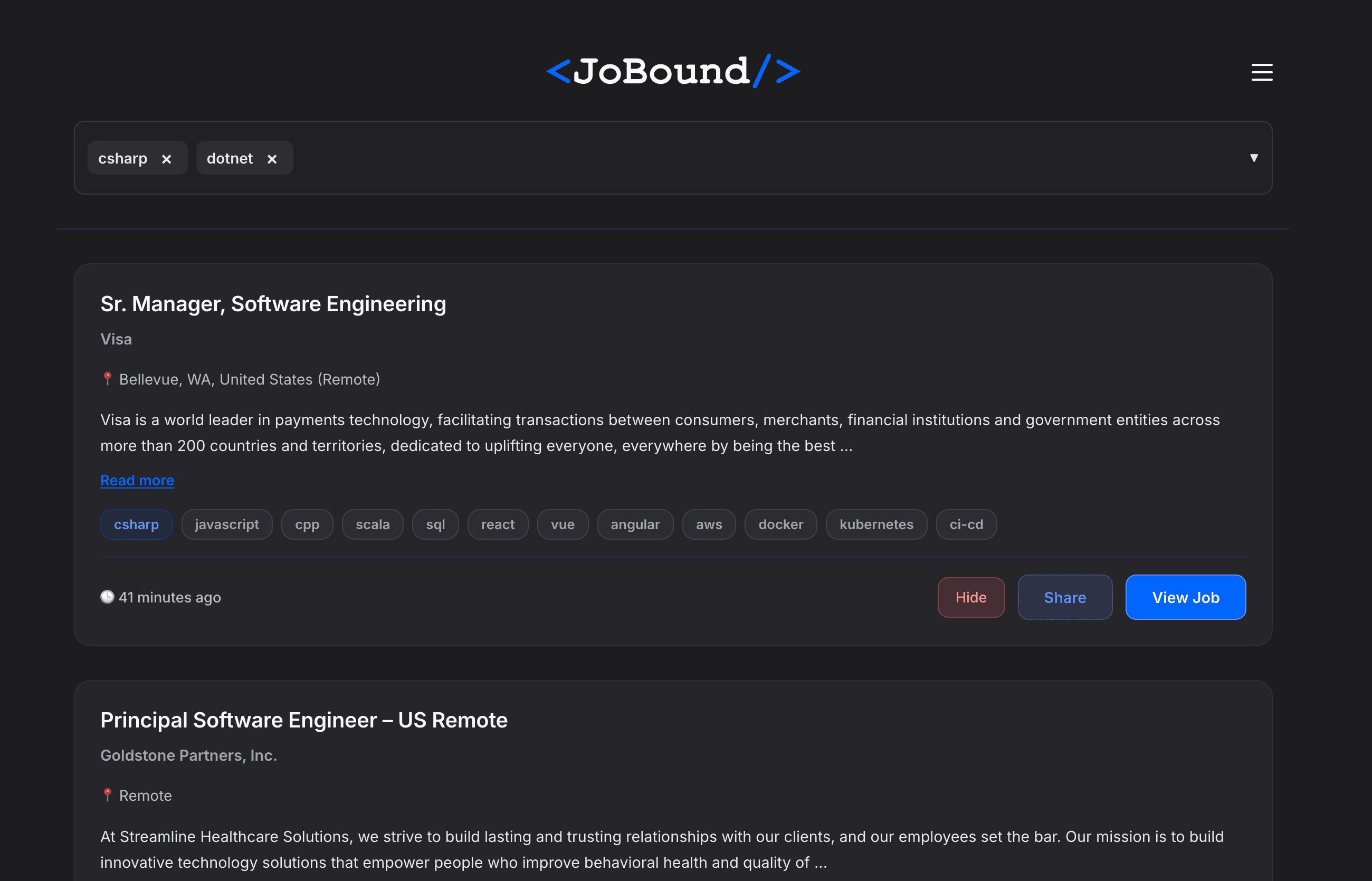Click the location pin beside Remote
Image resolution: width=1372 pixels, height=881 pixels.
click(108, 794)
